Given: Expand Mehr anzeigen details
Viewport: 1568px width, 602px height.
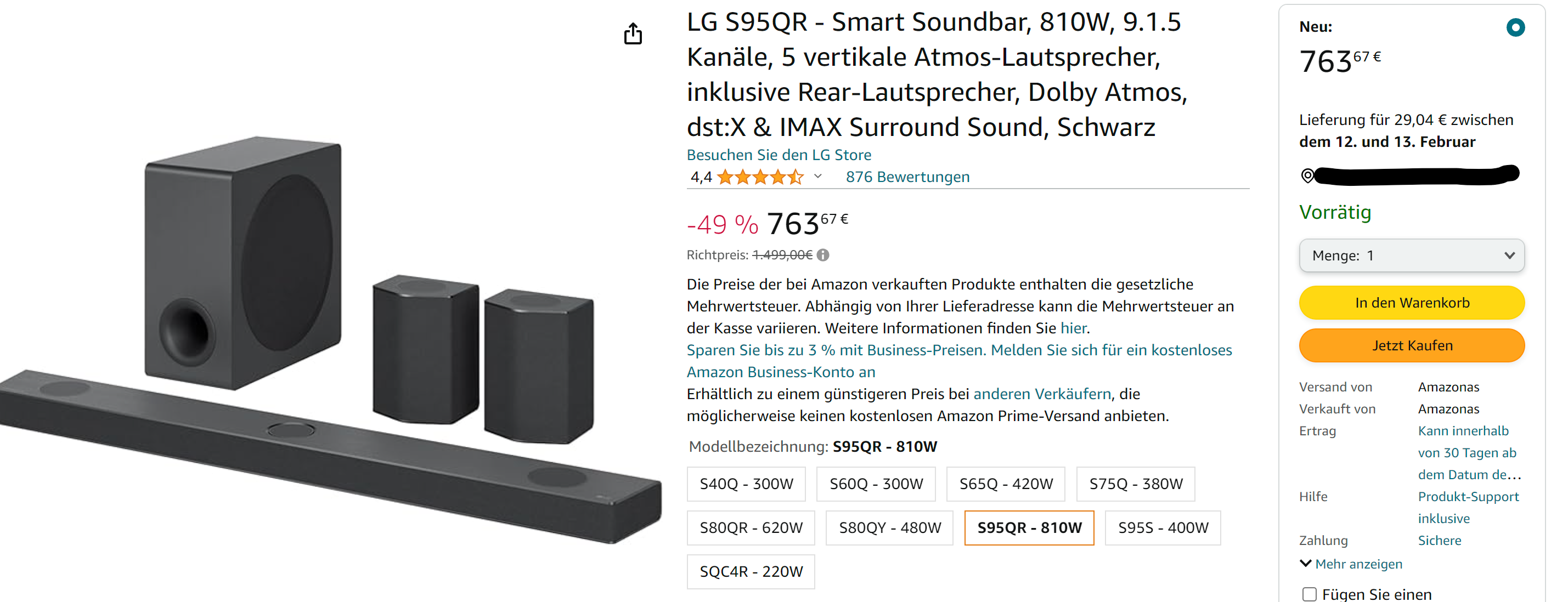Looking at the screenshot, I should [x=1351, y=564].
